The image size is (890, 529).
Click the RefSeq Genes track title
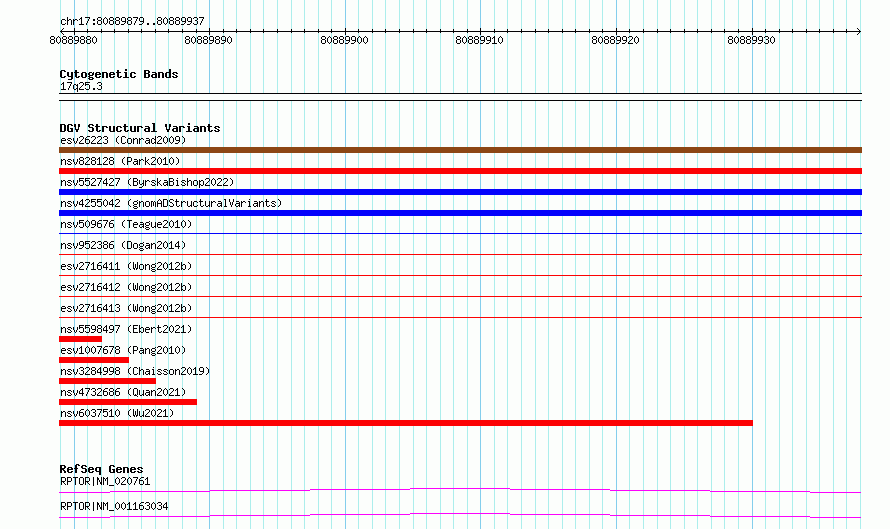point(101,469)
